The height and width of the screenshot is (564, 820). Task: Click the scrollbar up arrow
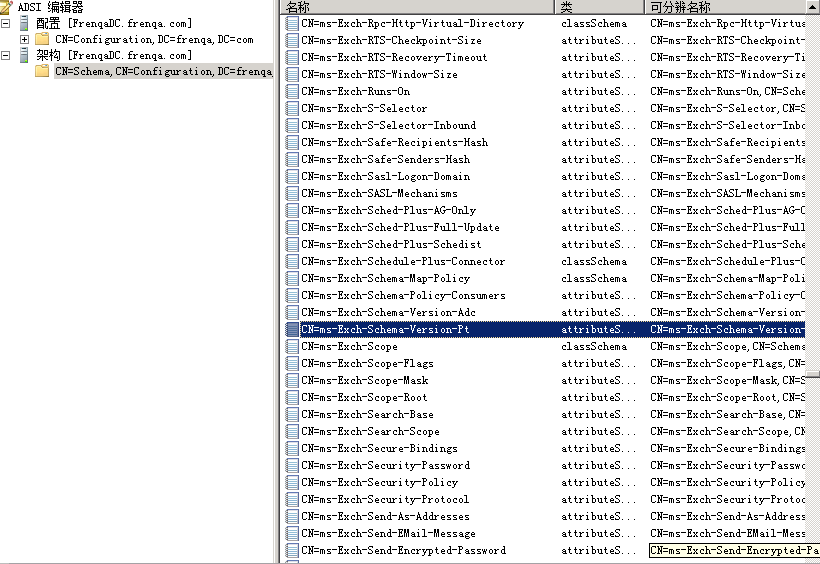click(813, 7)
